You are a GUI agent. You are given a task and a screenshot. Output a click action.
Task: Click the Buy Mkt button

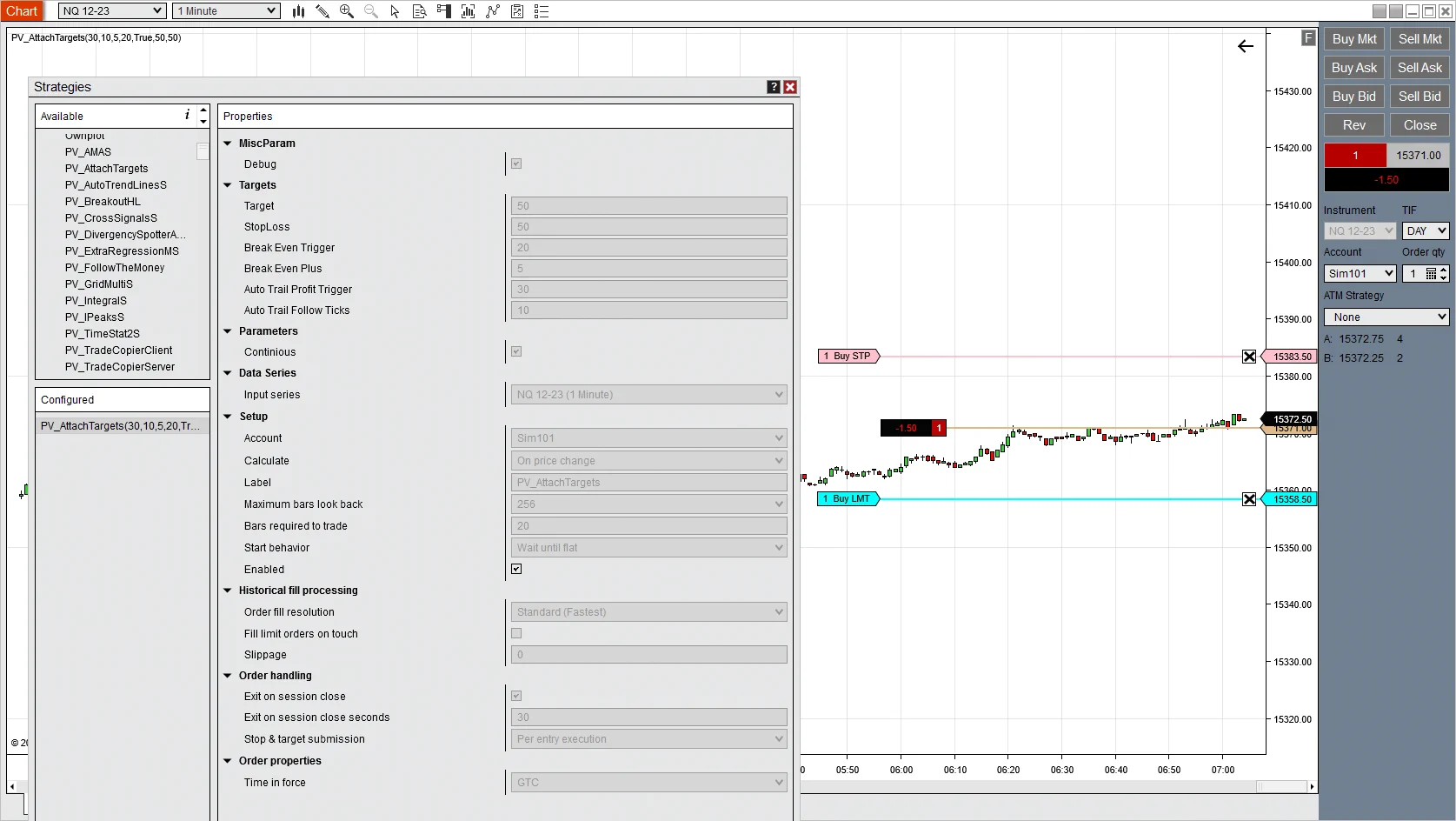pyautogui.click(x=1354, y=39)
